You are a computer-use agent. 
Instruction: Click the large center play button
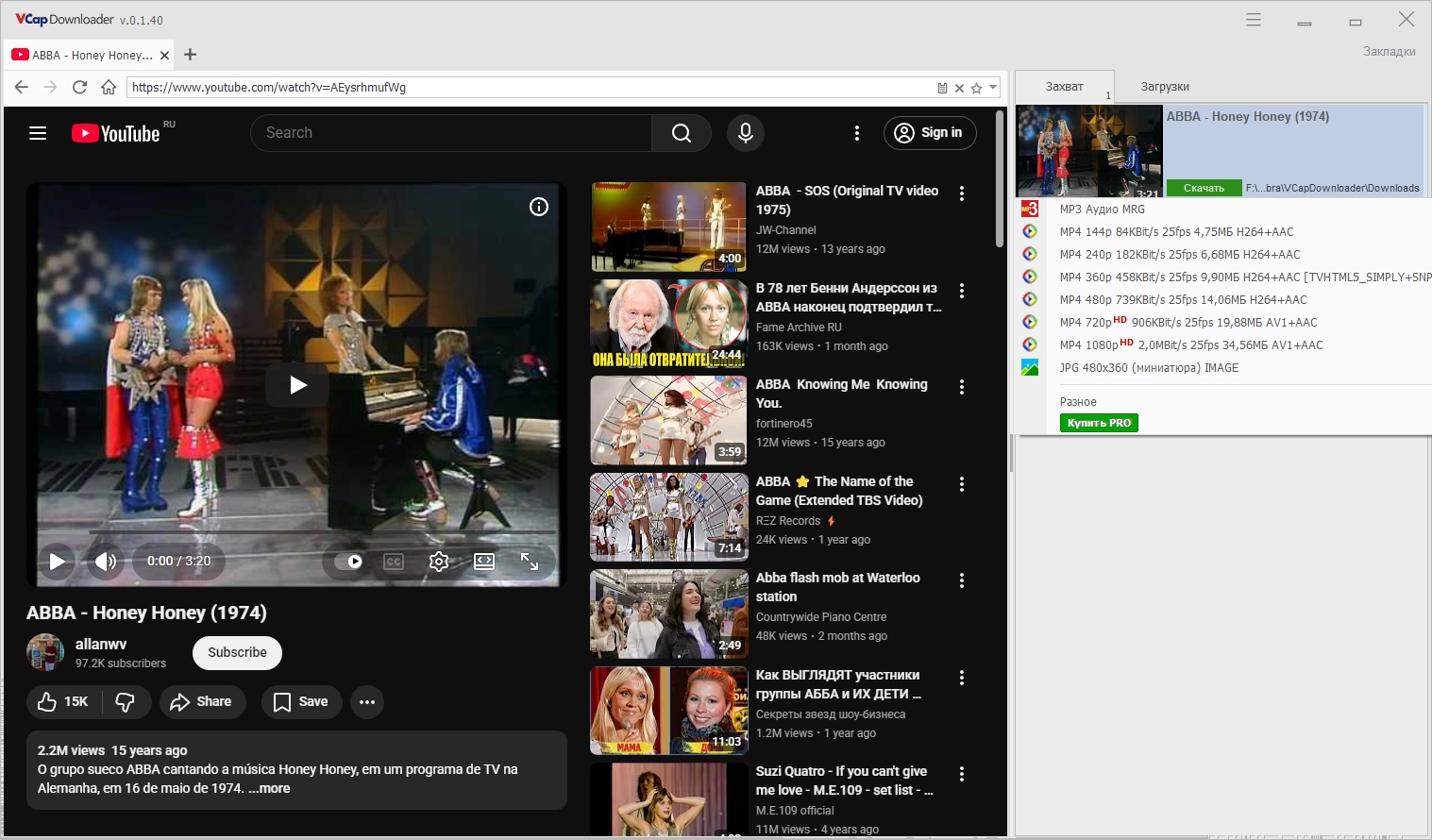(297, 385)
